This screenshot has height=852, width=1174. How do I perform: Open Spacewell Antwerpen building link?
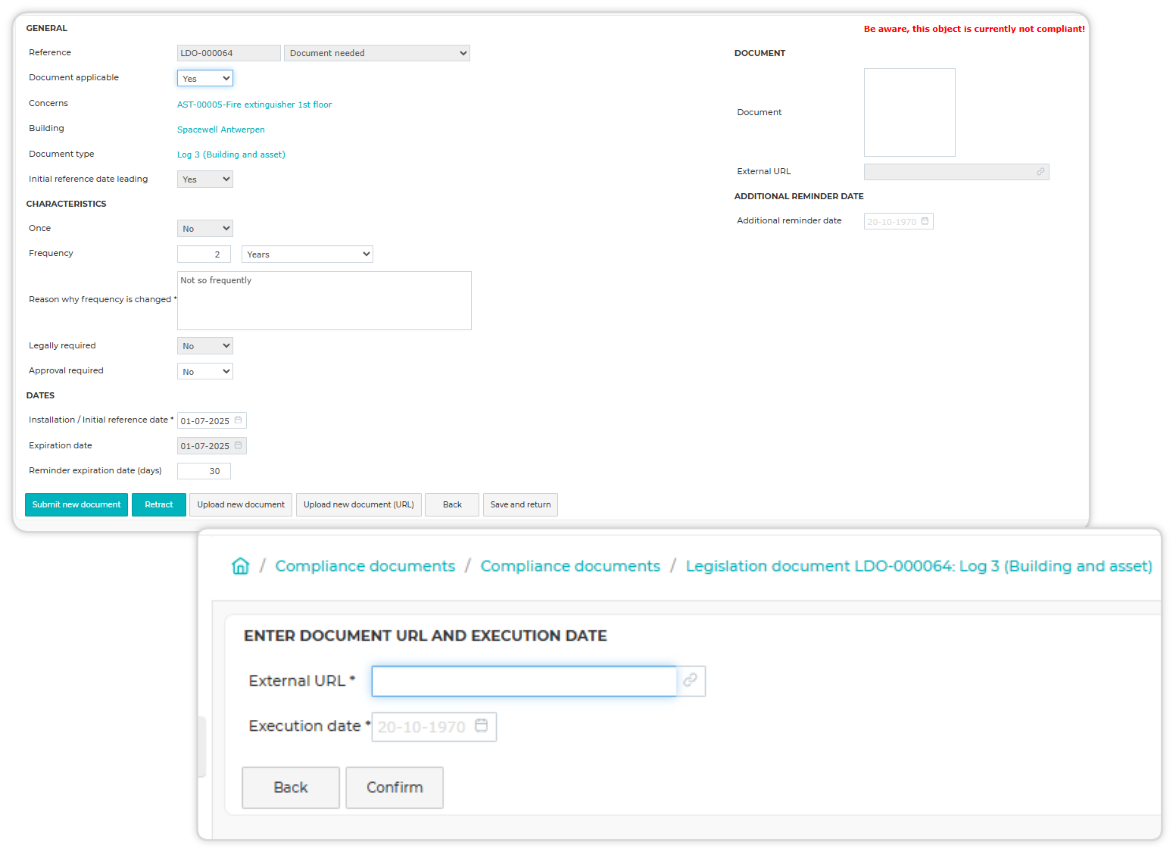[221, 130]
